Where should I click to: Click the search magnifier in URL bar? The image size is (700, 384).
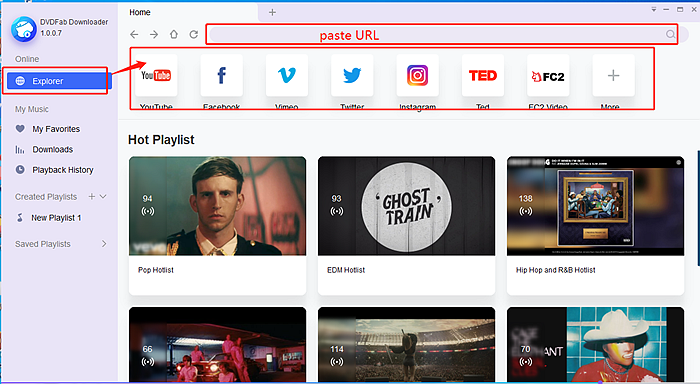pyautogui.click(x=670, y=34)
